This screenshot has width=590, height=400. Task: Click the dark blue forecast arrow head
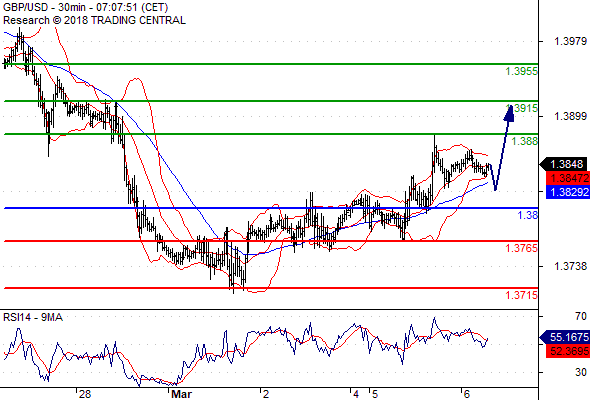pyautogui.click(x=509, y=114)
